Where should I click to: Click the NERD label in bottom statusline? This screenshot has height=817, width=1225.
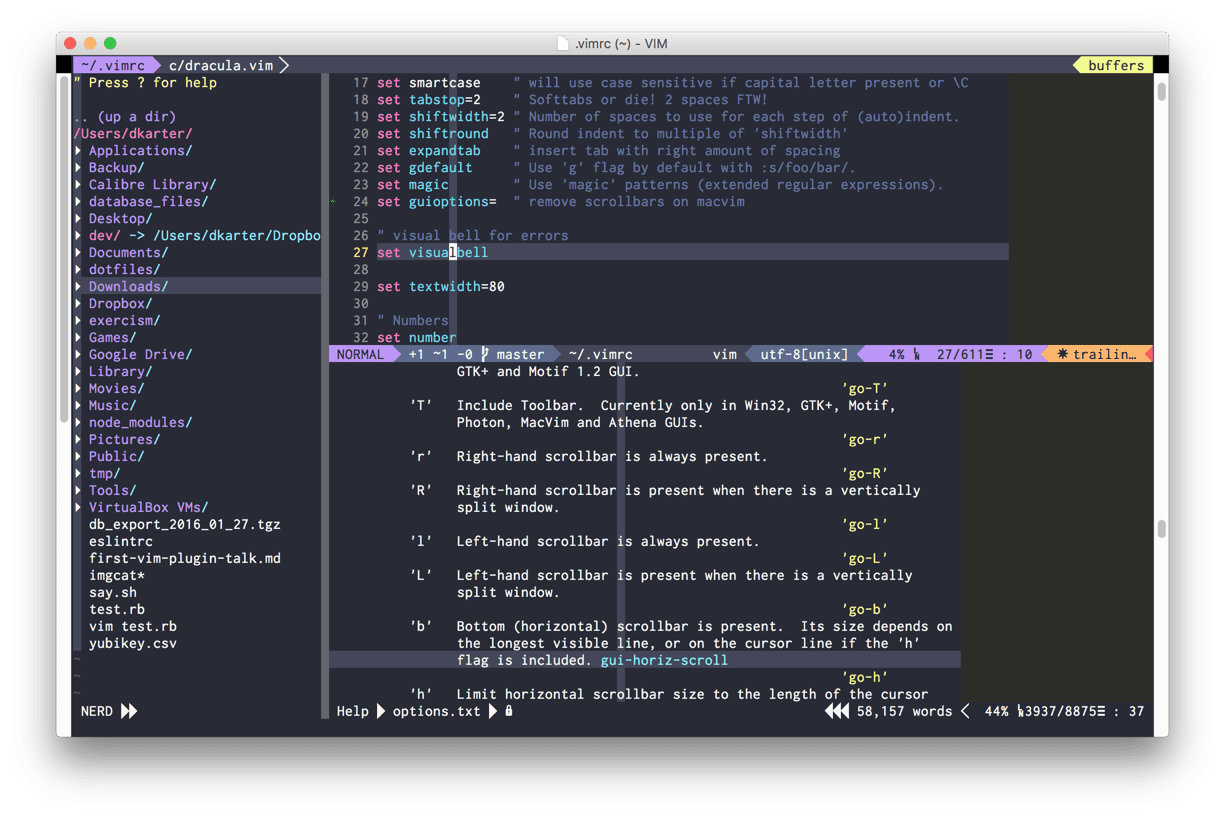point(96,712)
